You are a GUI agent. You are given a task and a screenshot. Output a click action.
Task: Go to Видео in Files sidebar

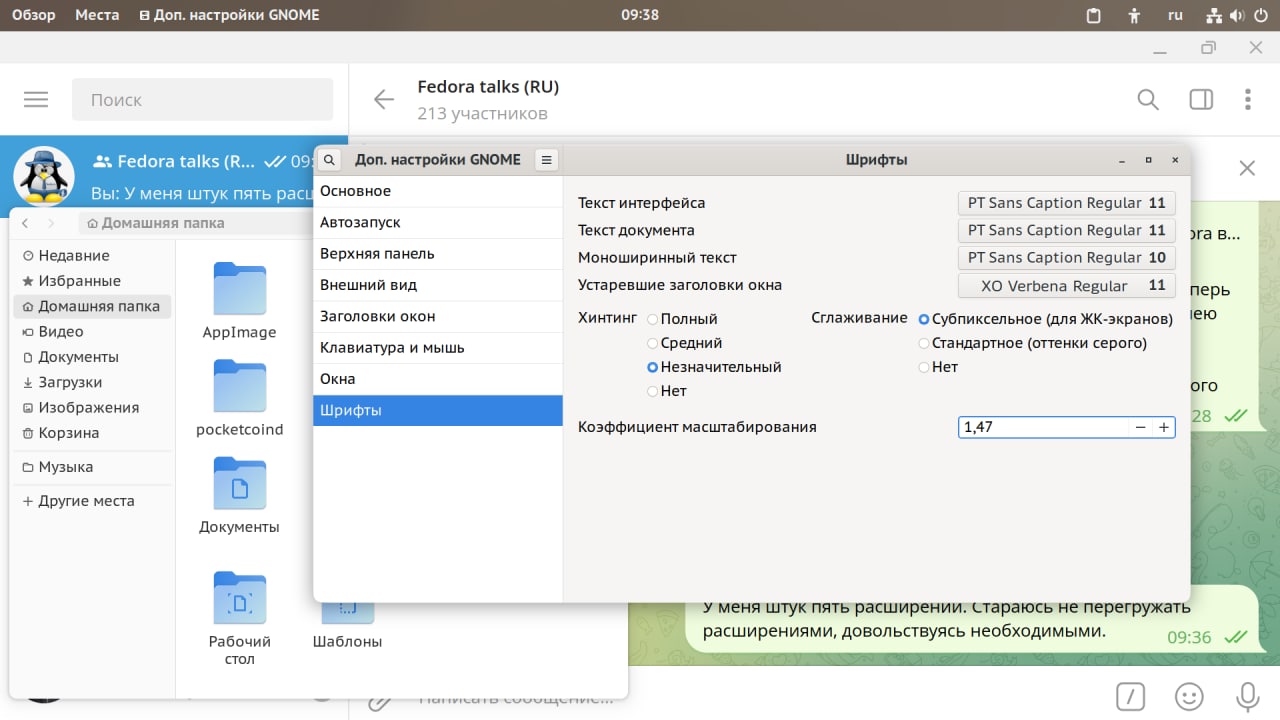coord(92,332)
